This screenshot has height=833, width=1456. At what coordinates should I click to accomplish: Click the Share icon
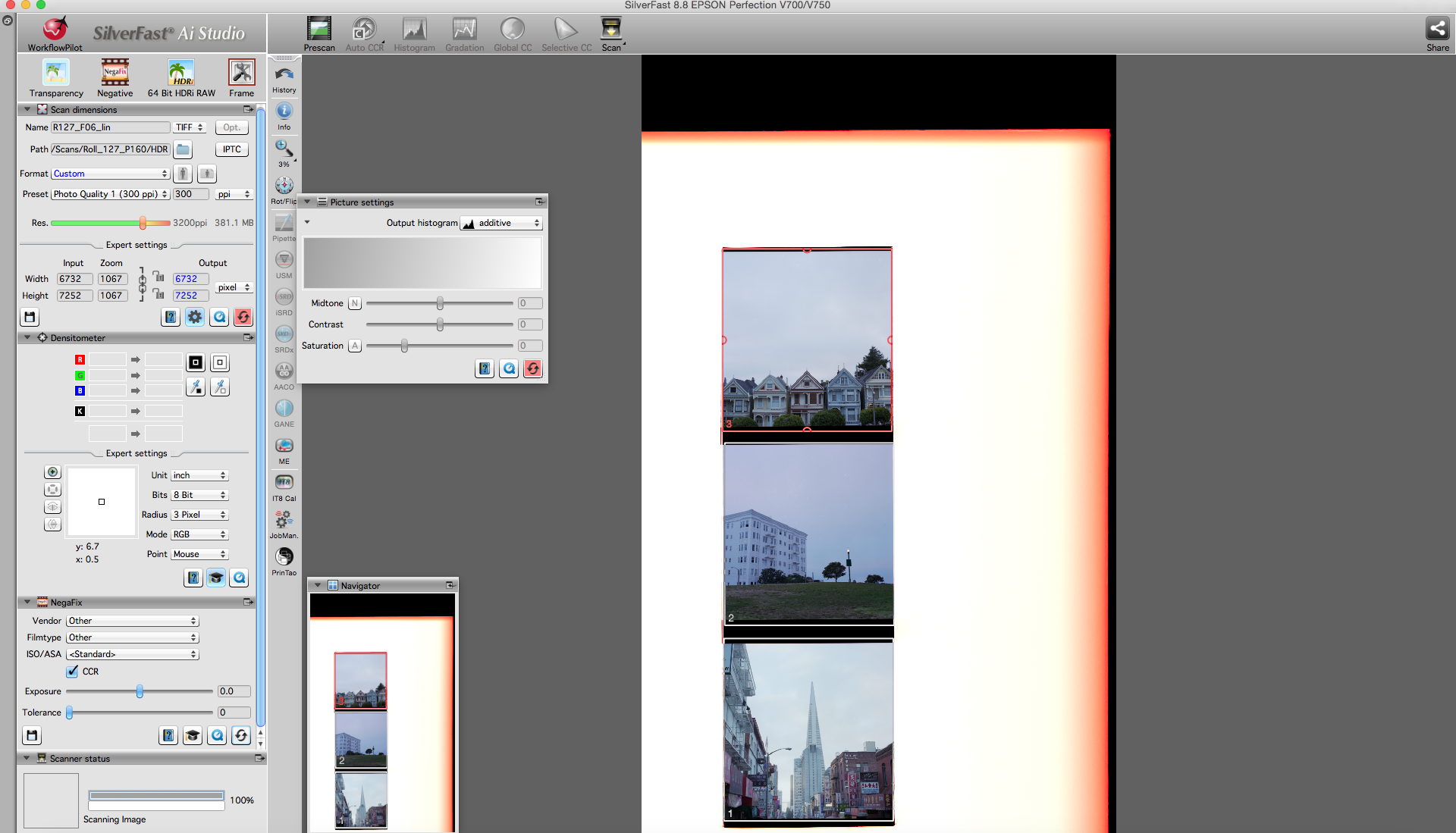click(x=1437, y=34)
